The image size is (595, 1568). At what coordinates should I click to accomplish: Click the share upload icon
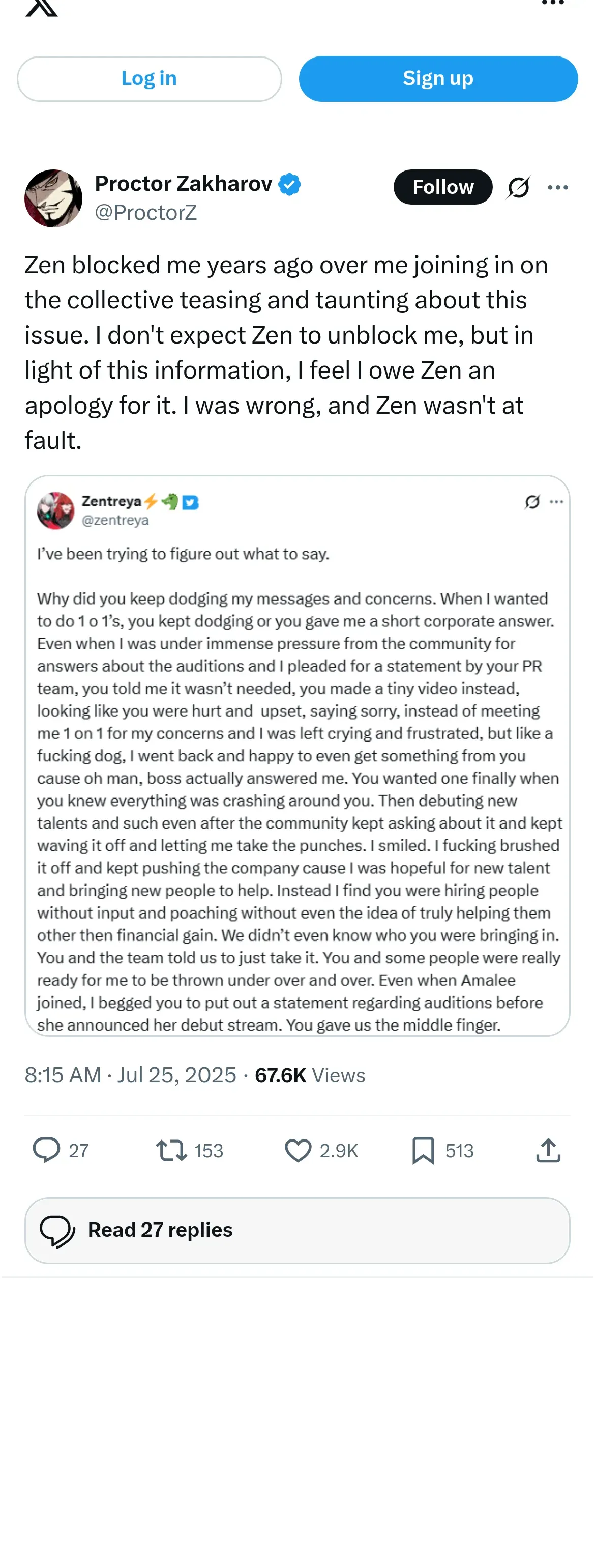click(x=548, y=1151)
